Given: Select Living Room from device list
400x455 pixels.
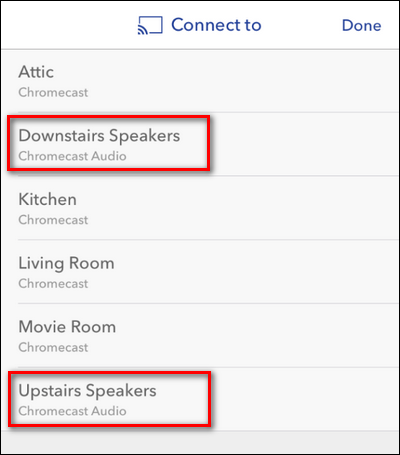Looking at the screenshot, I should [x=200, y=272].
